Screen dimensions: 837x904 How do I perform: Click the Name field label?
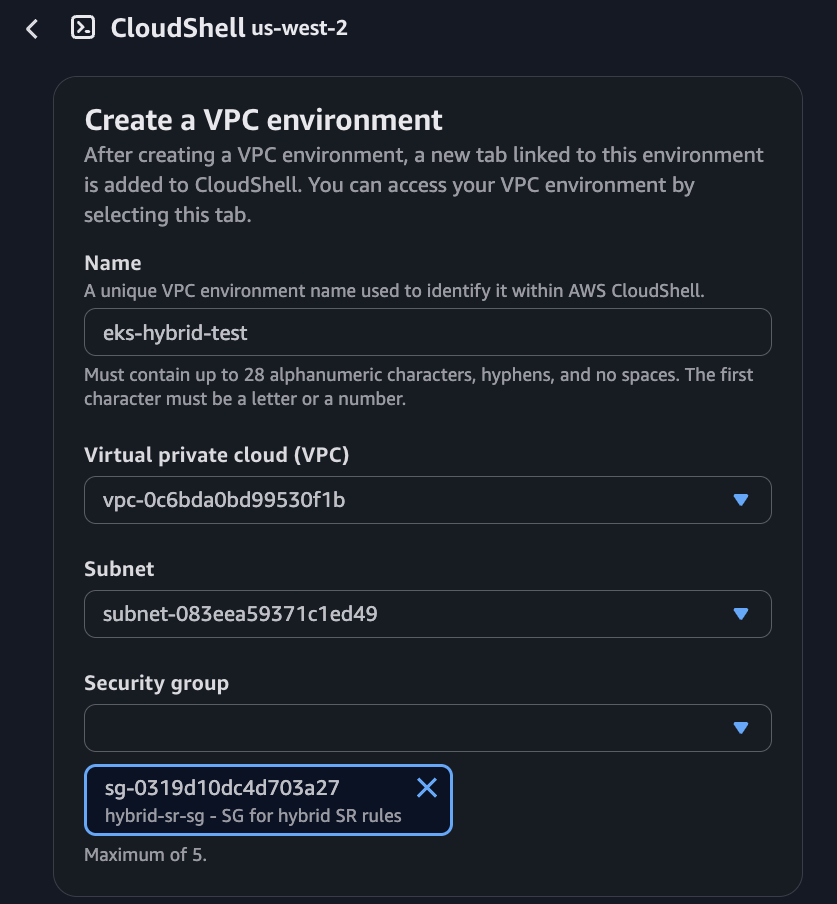112,263
